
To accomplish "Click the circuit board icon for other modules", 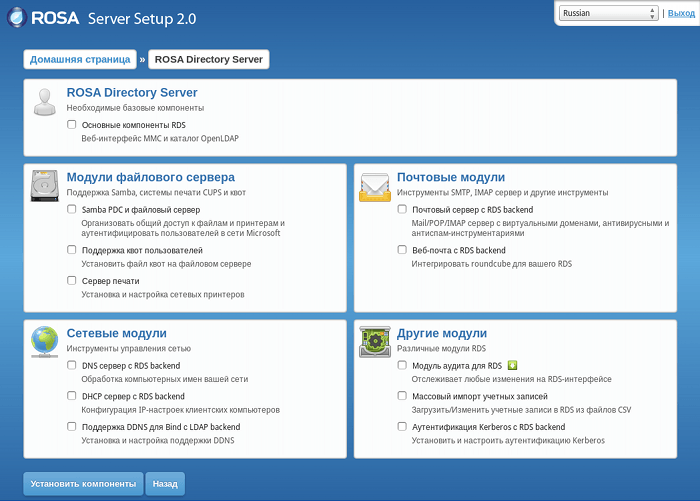I will (x=375, y=342).
